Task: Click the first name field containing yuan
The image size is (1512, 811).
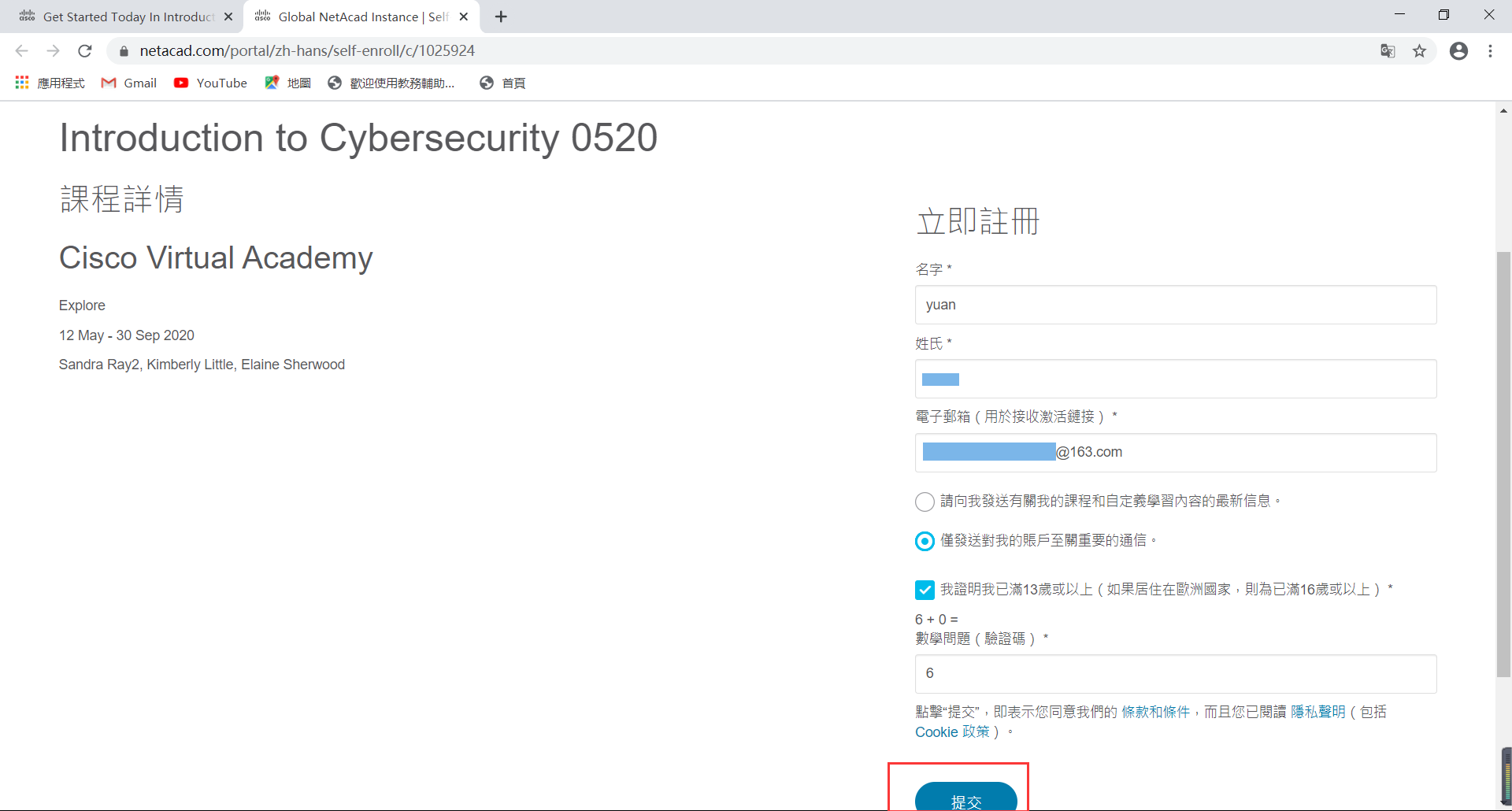Action: [1175, 305]
